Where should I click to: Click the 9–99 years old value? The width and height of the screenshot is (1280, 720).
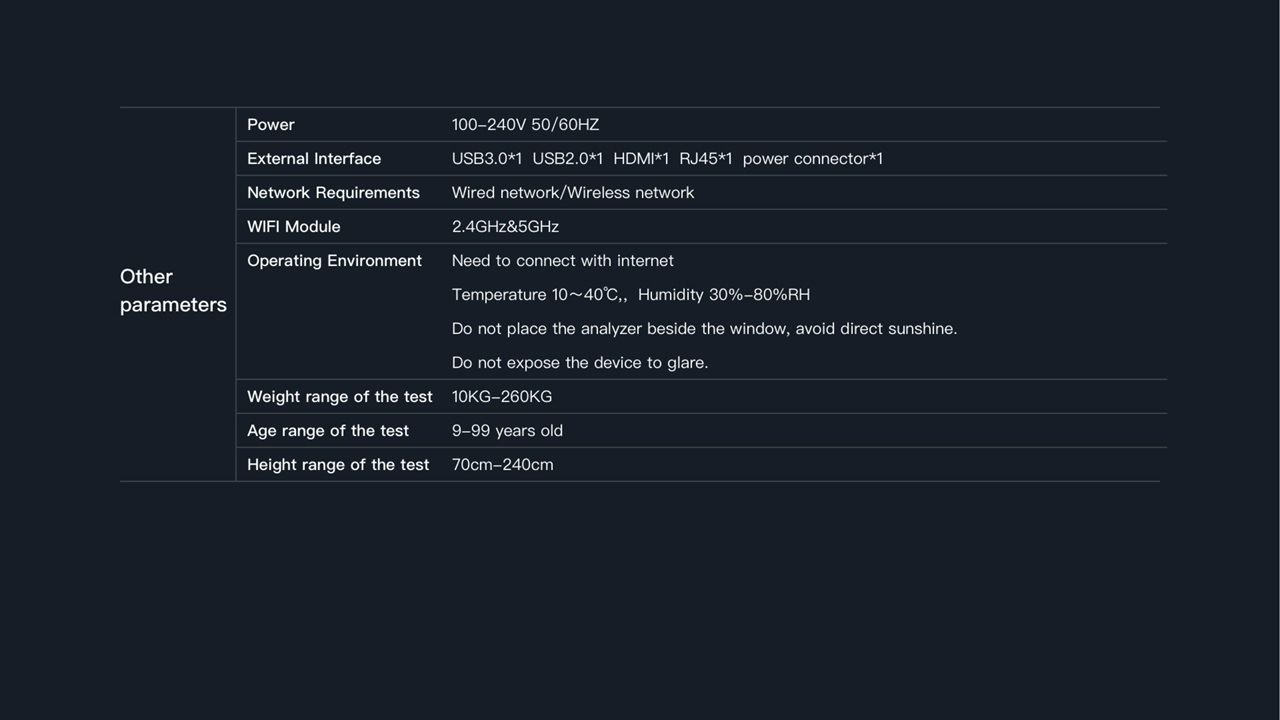click(x=507, y=431)
